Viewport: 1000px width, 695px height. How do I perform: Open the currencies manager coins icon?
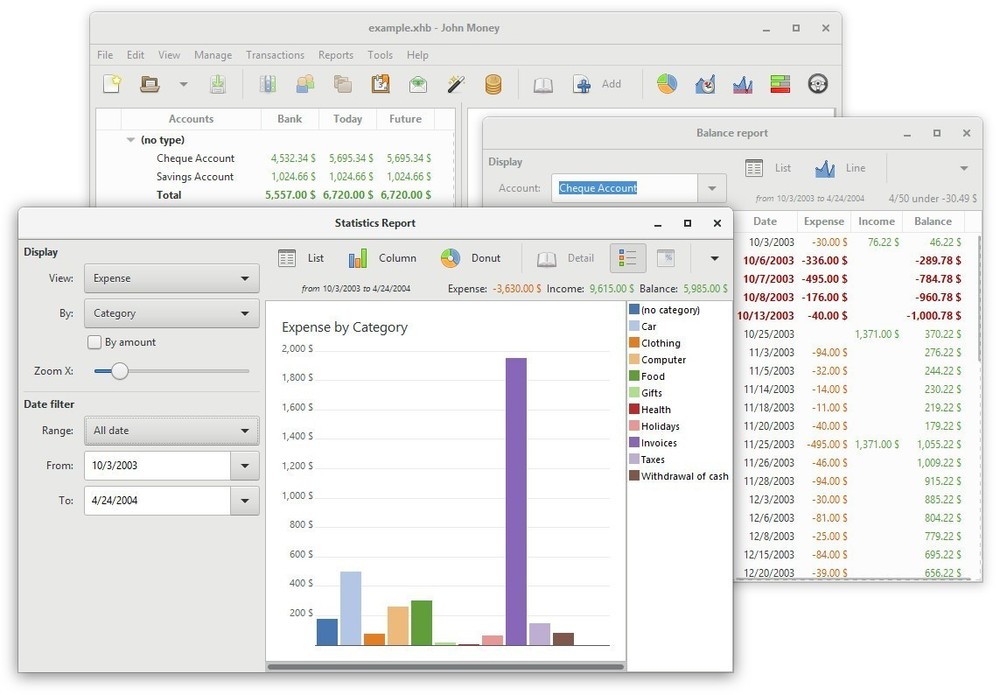tap(492, 84)
